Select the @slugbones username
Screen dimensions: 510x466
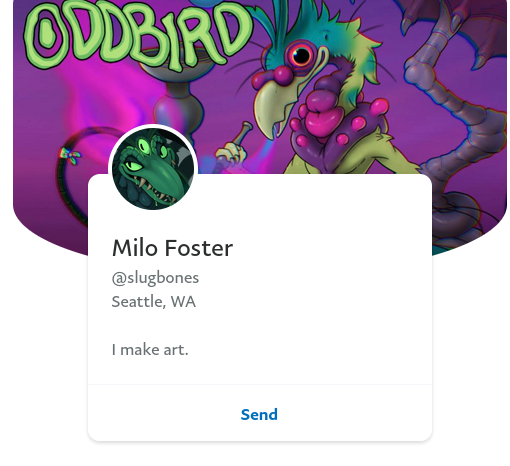[155, 278]
